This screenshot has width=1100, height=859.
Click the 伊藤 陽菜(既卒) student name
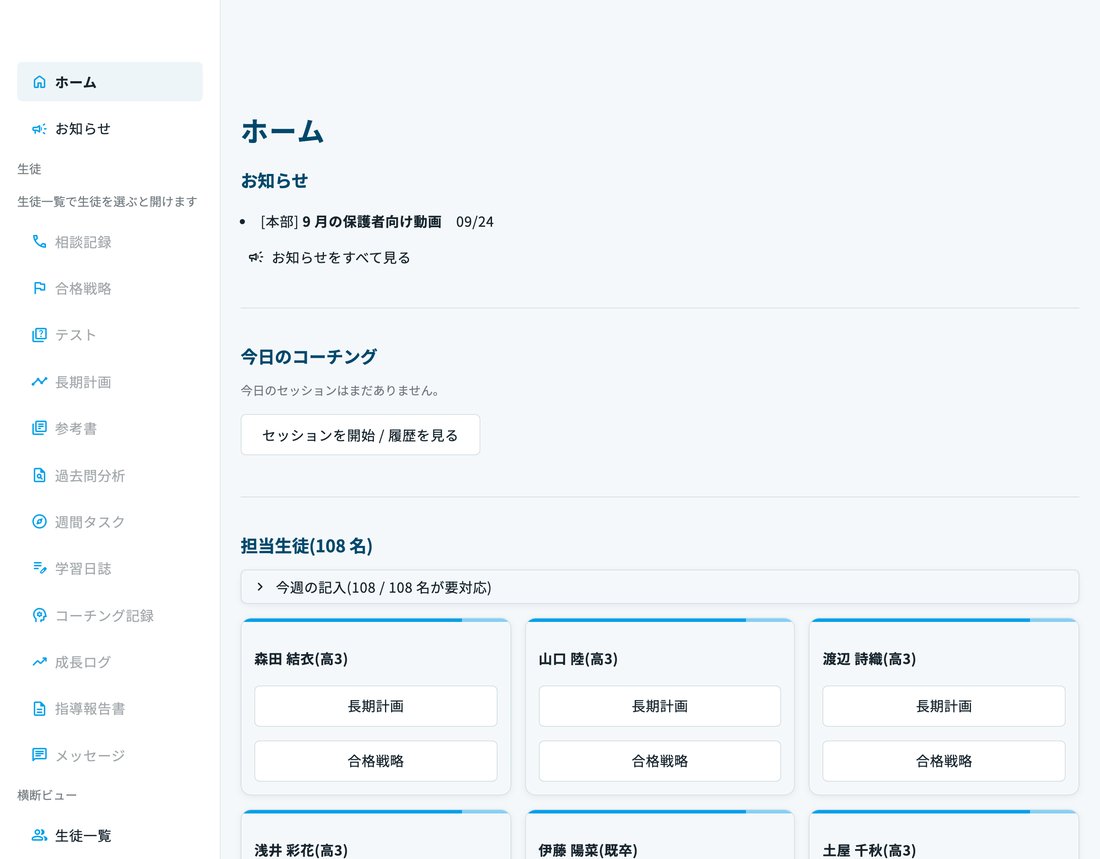coord(588,851)
